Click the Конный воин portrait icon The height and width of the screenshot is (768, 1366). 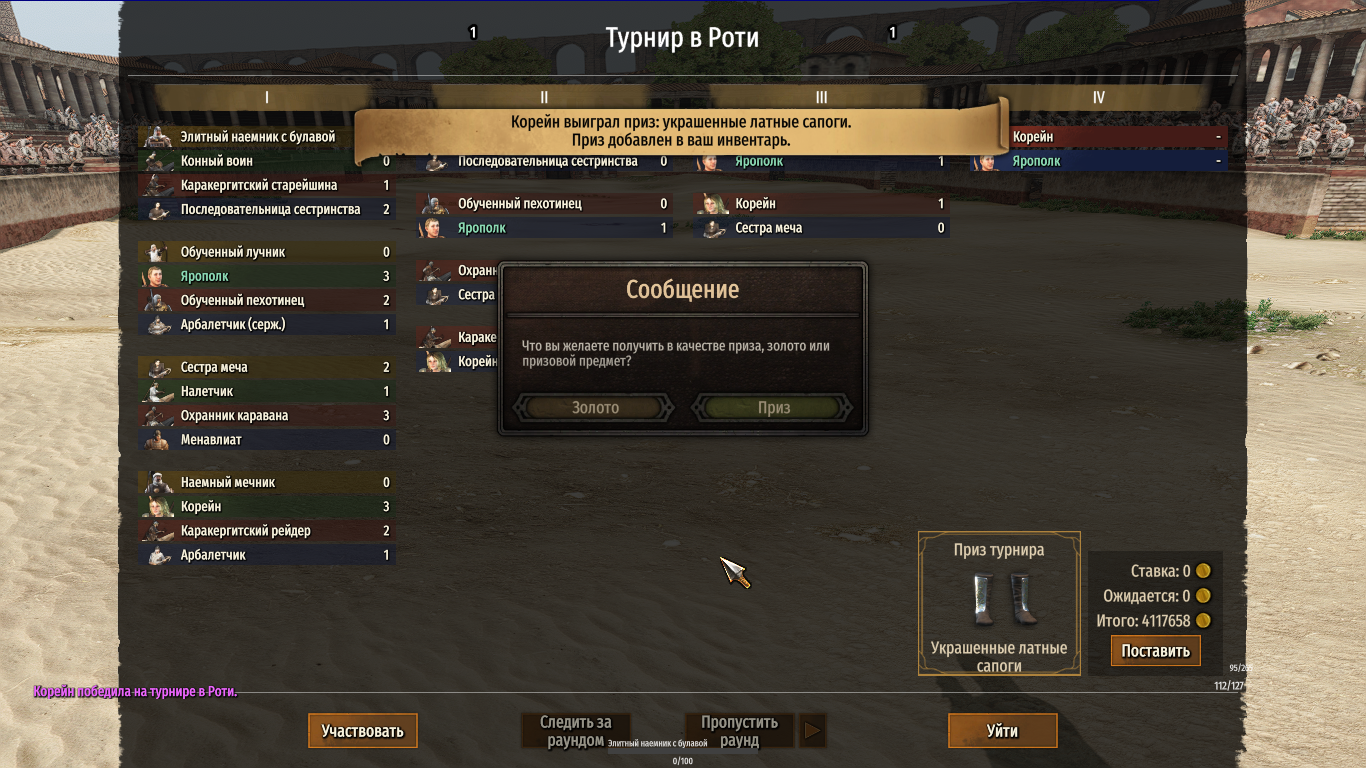156,161
